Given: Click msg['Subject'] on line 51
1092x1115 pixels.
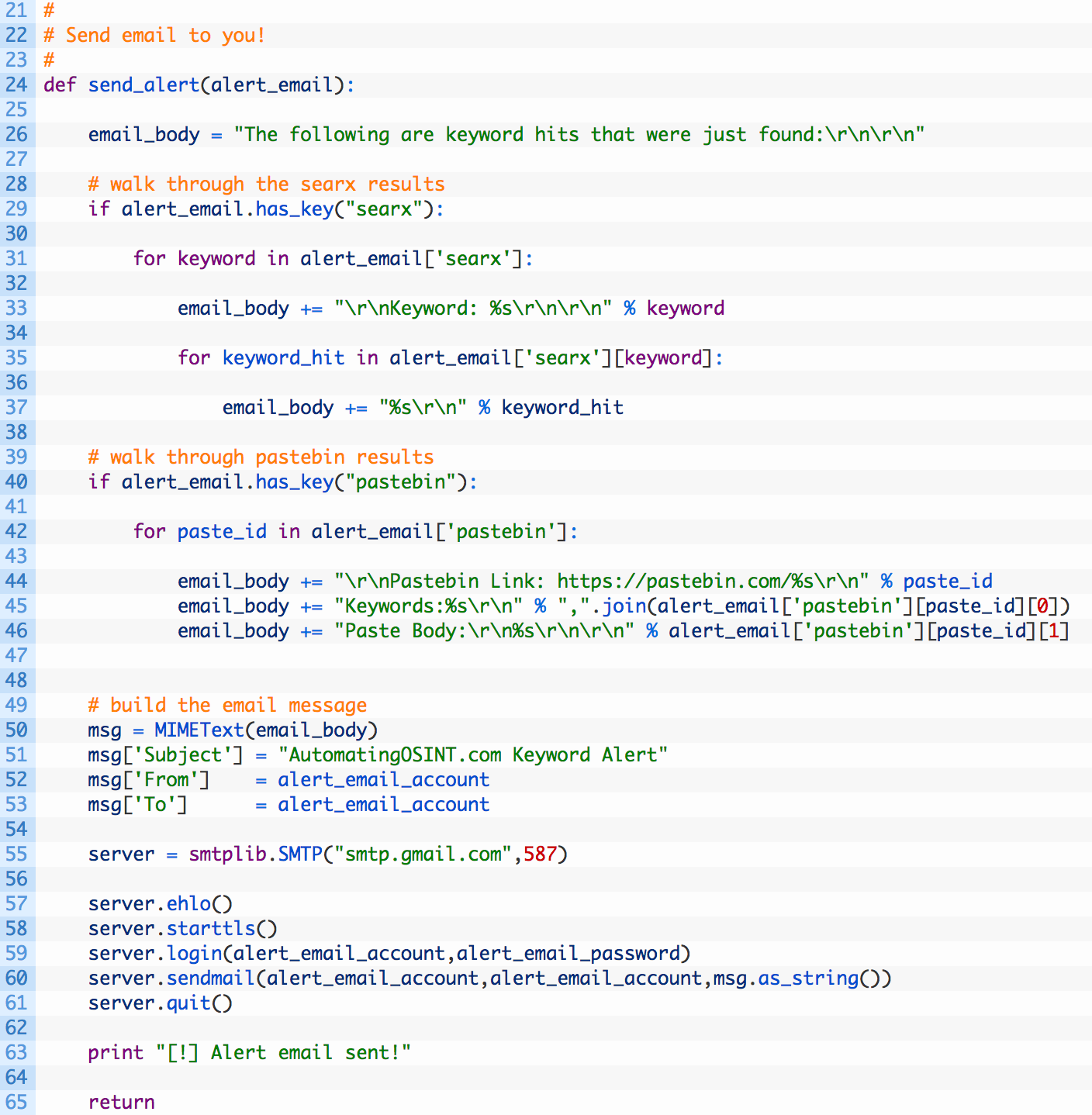Looking at the screenshot, I should tap(165, 754).
